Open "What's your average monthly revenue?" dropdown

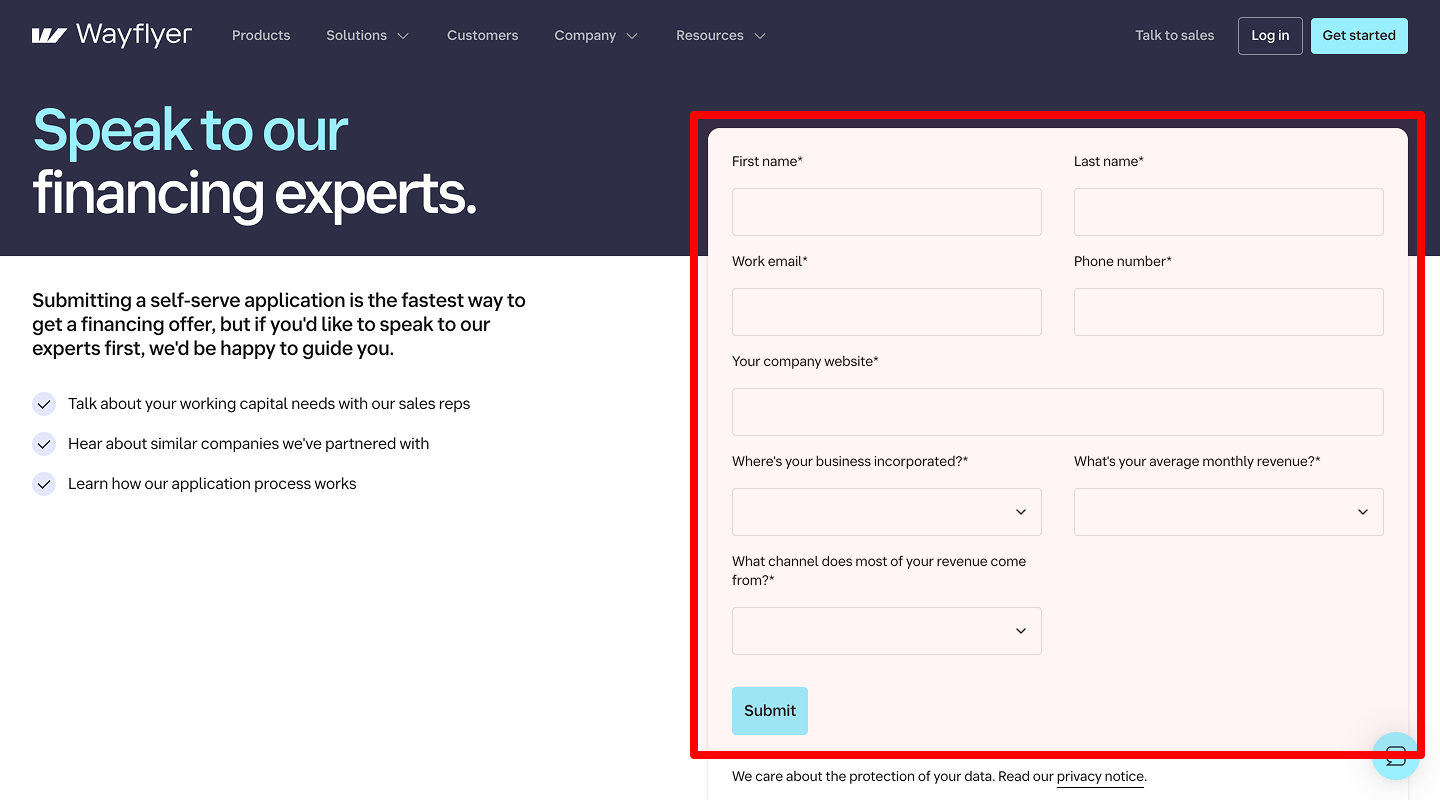pos(1228,511)
